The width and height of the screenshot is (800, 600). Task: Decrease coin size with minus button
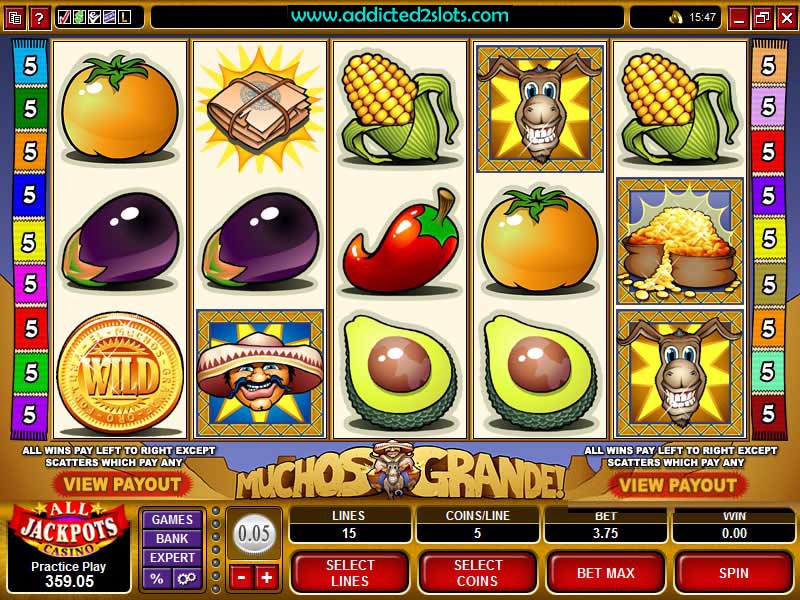pyautogui.click(x=241, y=578)
